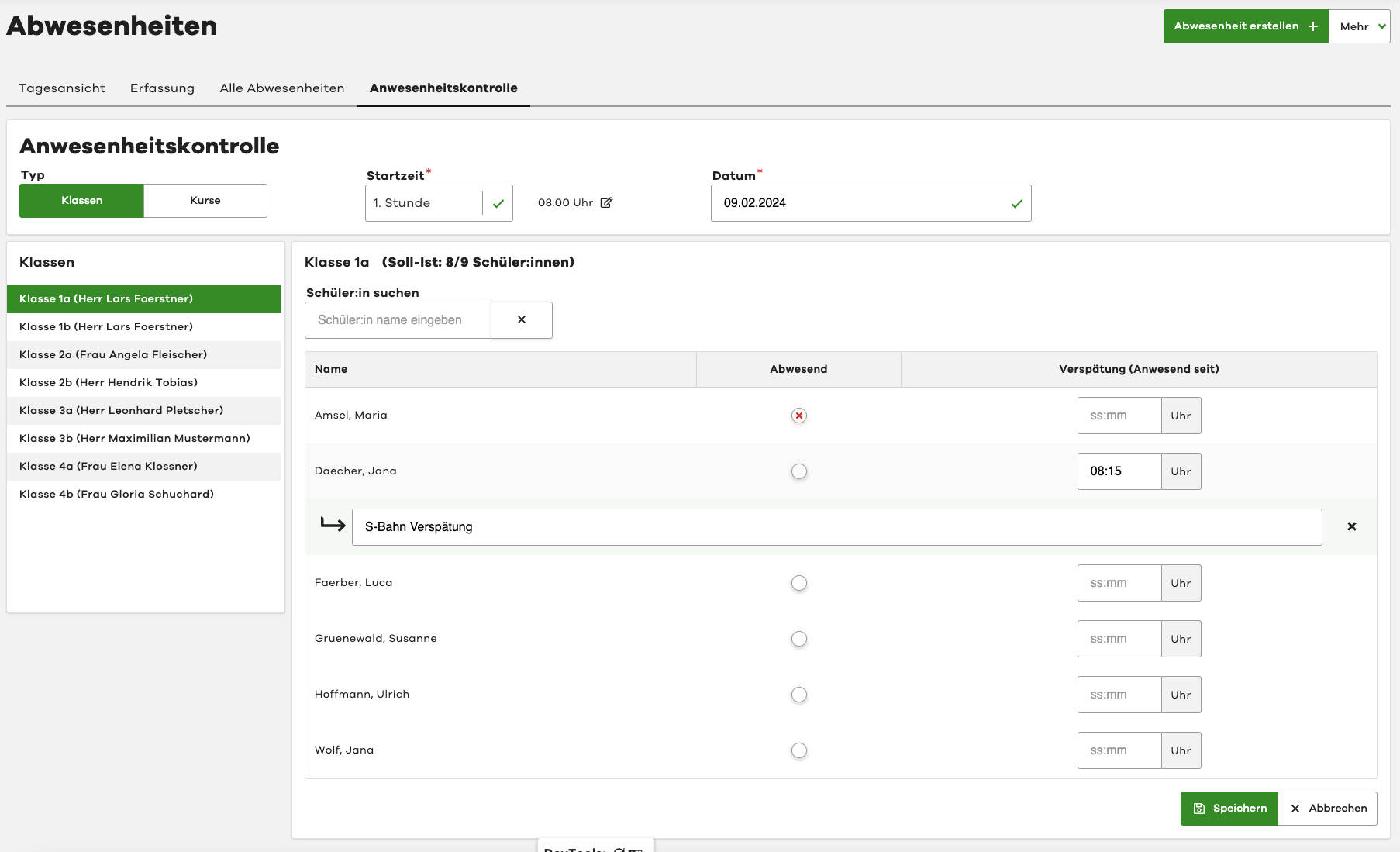Click the edit icon next to 08:00 Uhr
This screenshot has height=852, width=1400.
tap(606, 203)
